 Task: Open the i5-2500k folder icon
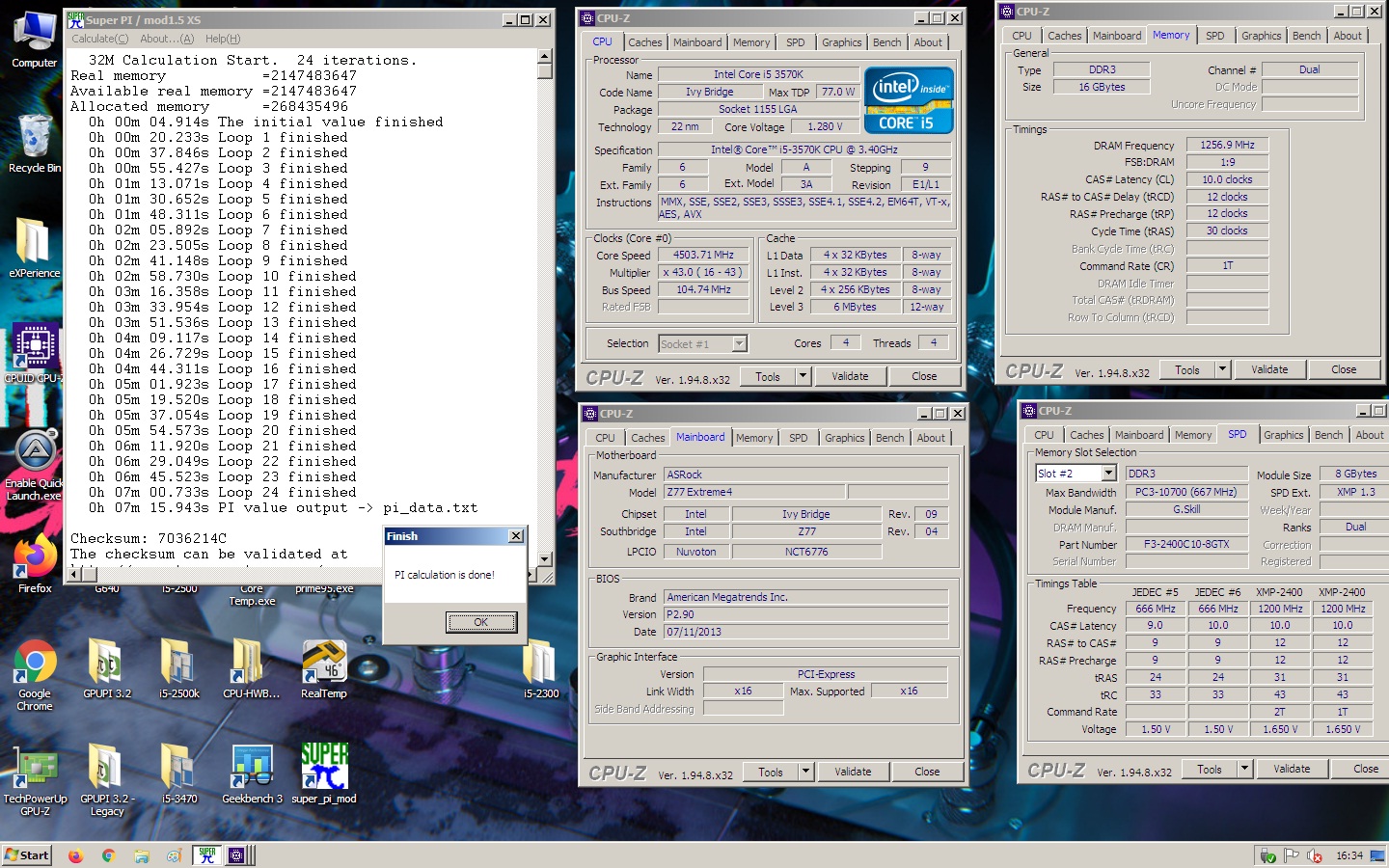click(x=178, y=667)
